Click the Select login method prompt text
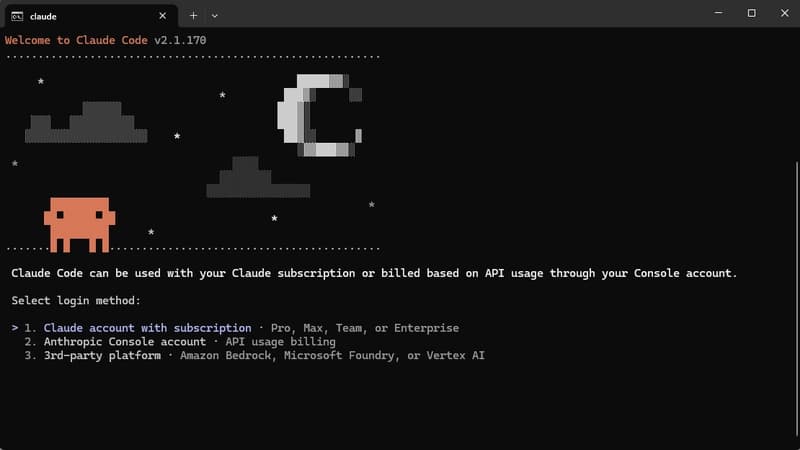This screenshot has height=450, width=800. coord(76,301)
